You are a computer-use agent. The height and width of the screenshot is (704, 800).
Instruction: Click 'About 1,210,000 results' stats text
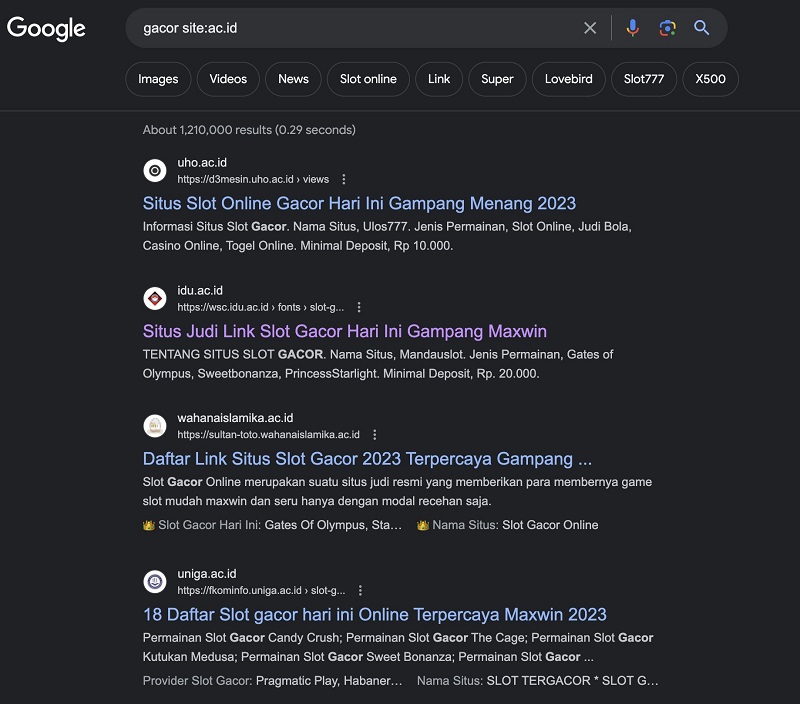coord(249,130)
